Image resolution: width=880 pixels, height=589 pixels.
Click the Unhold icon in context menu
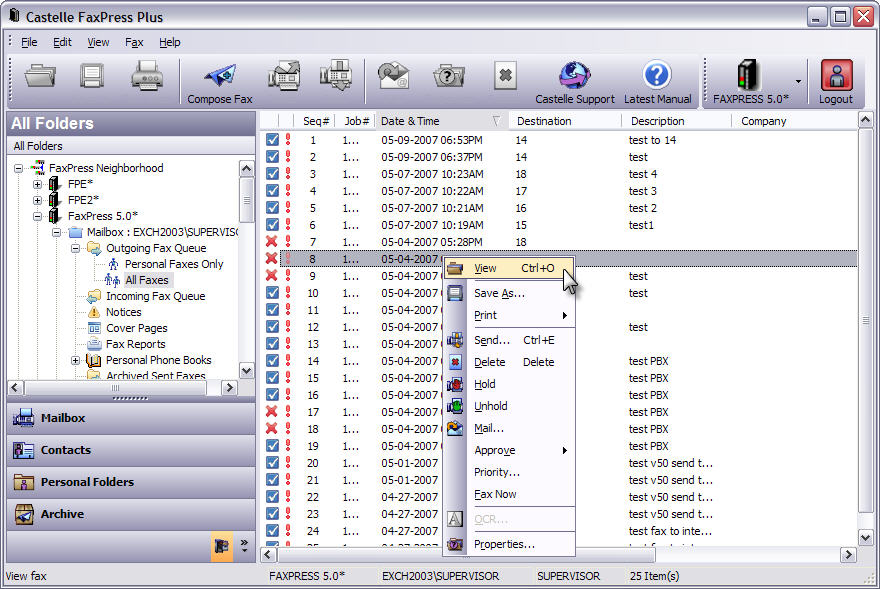[x=455, y=406]
